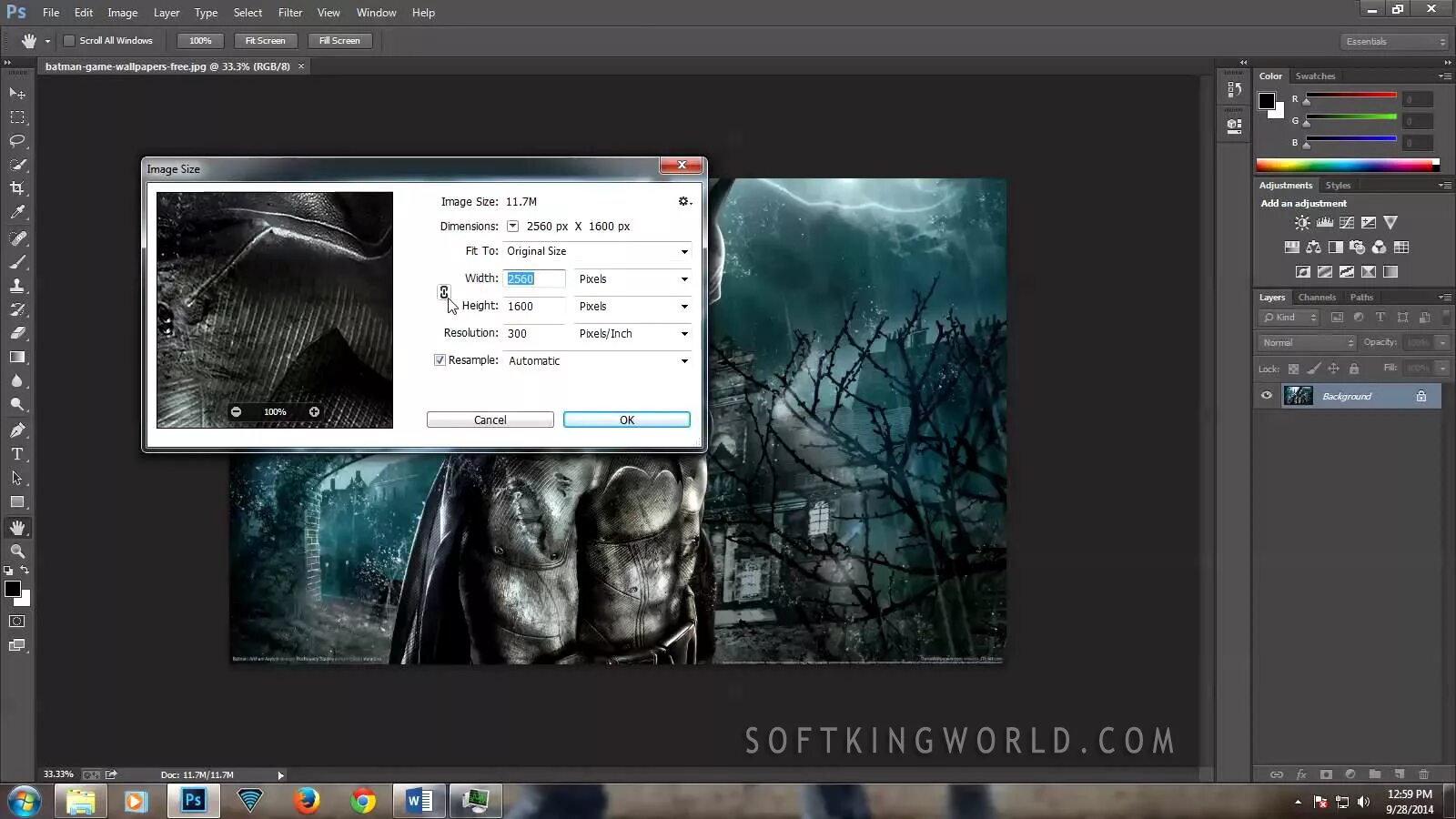Viewport: 1456px width, 819px height.
Task: Change screen mode icon in toolbox
Action: click(x=17, y=645)
